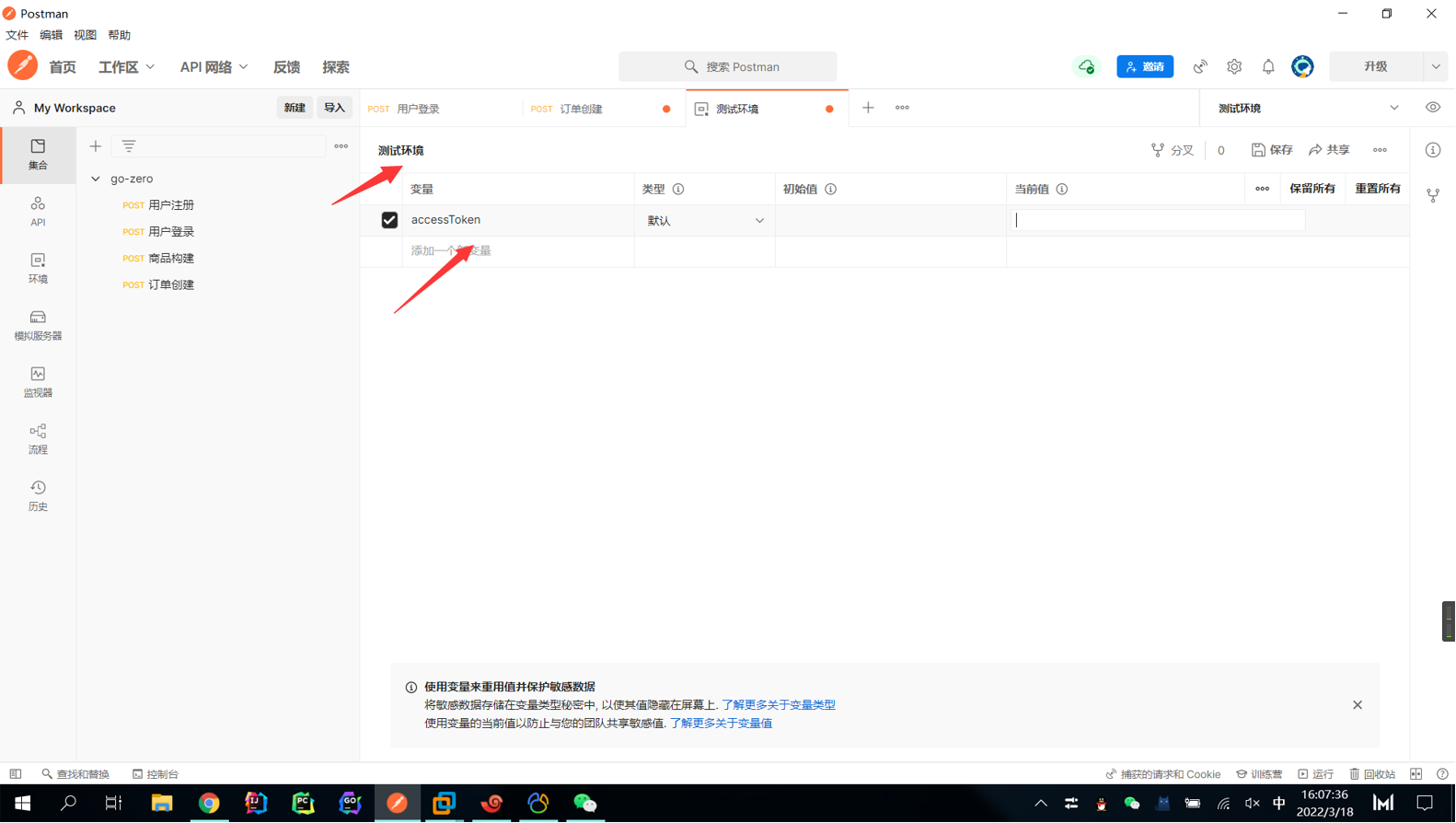The width and height of the screenshot is (1456, 823).
Task: Open the user avatar menu
Action: [x=1302, y=66]
